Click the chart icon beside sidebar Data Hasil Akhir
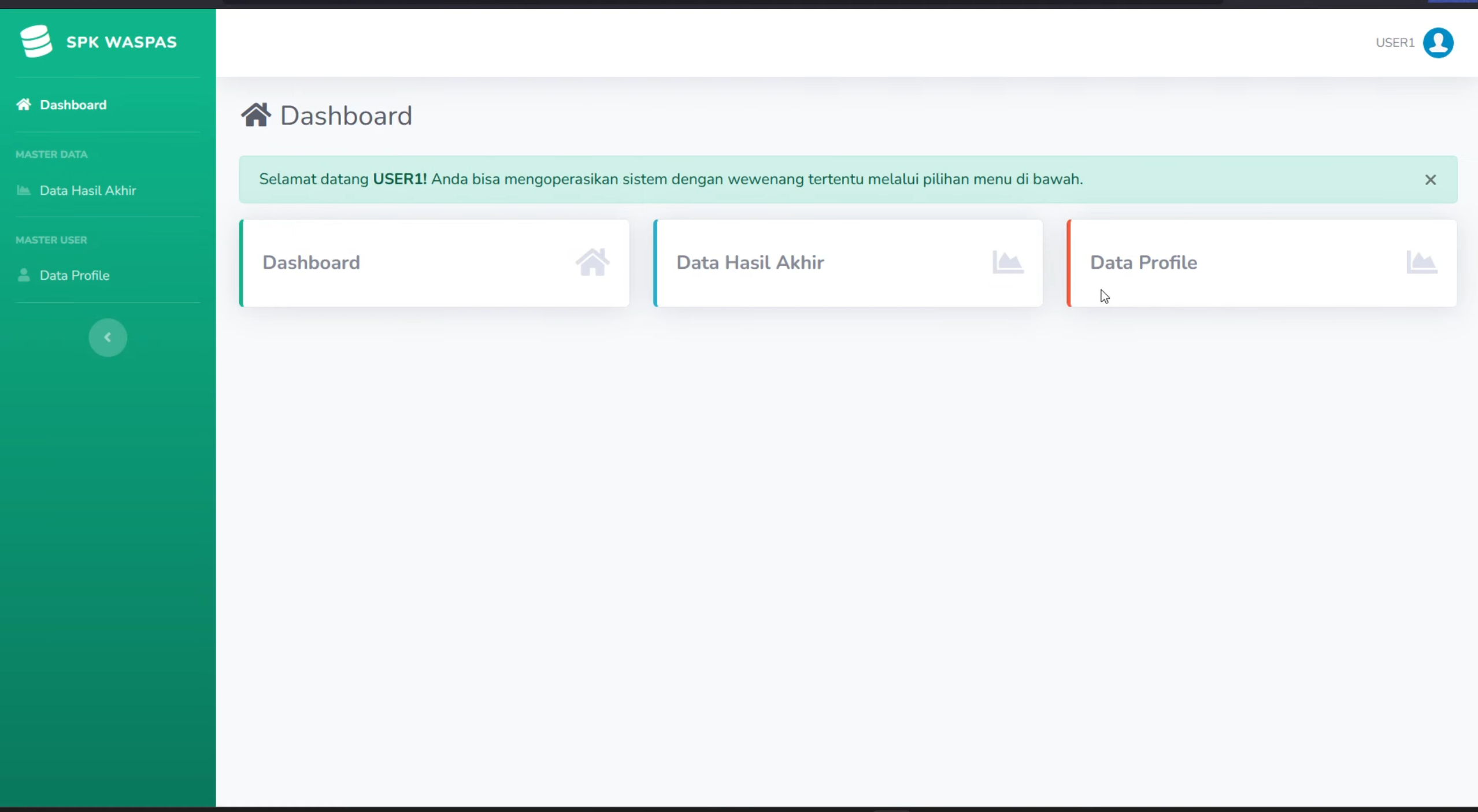The image size is (1478, 812). pos(24,190)
